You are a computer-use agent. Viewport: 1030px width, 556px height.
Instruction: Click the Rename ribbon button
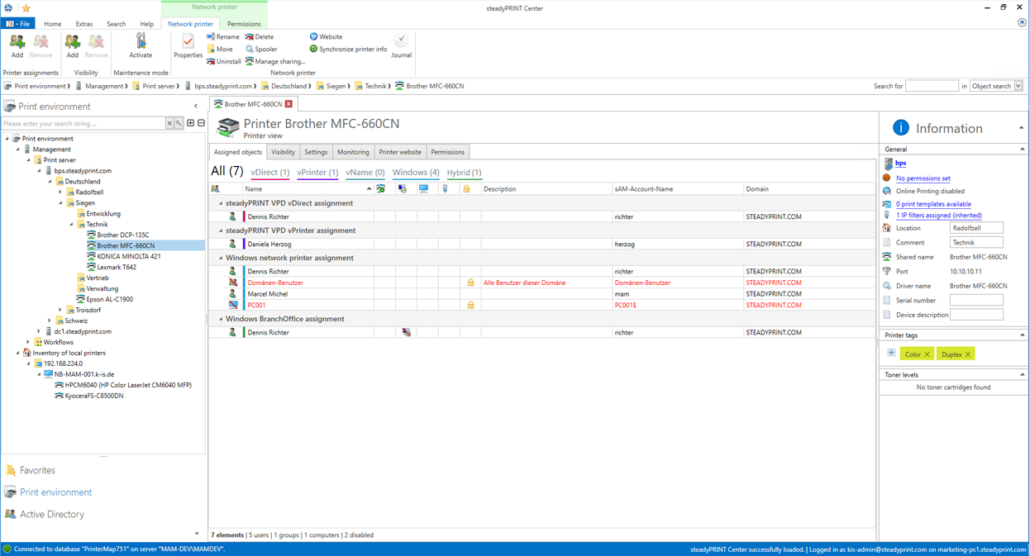click(223, 37)
